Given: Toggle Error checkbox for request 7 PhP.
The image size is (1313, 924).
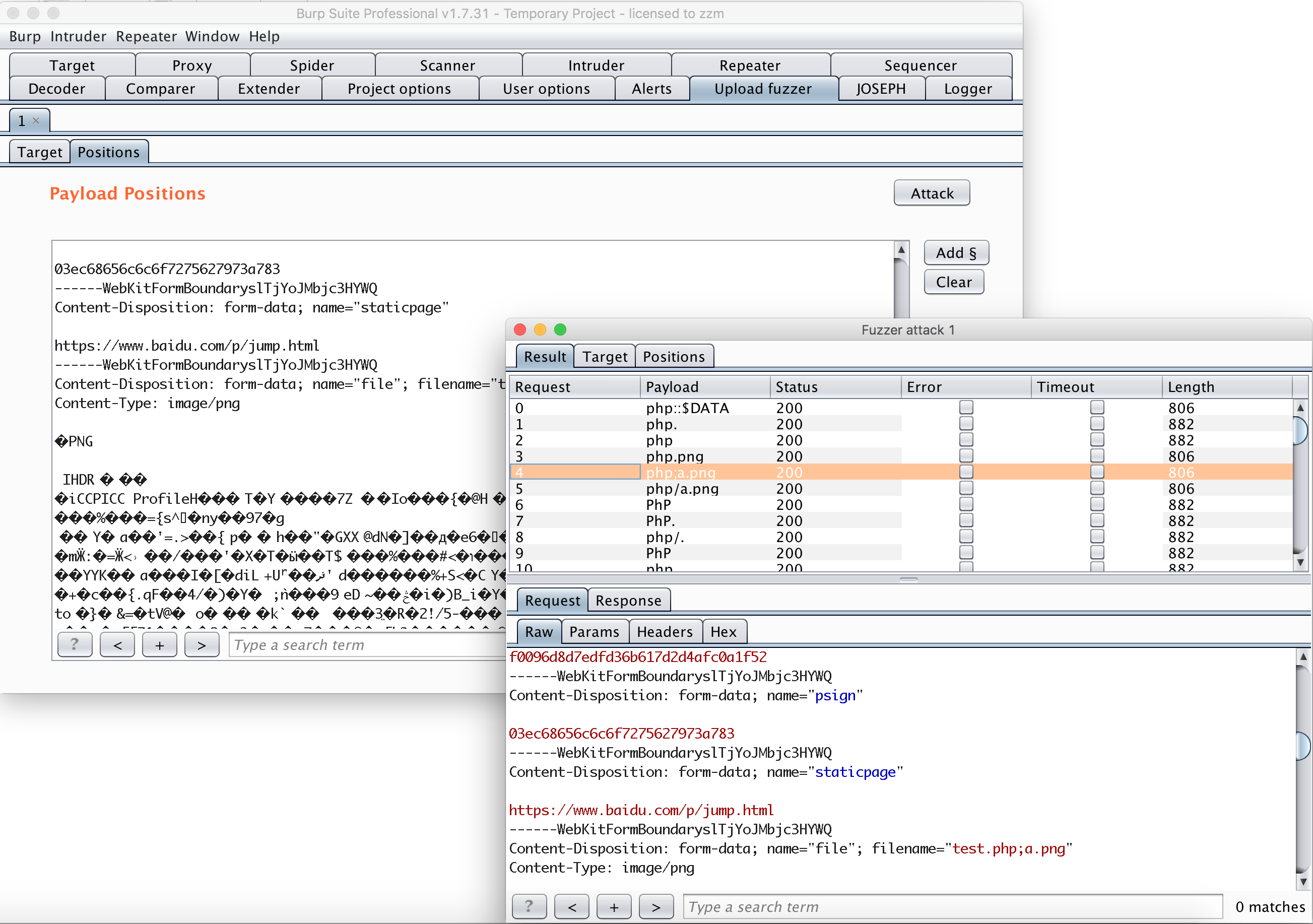Looking at the screenshot, I should (x=966, y=520).
